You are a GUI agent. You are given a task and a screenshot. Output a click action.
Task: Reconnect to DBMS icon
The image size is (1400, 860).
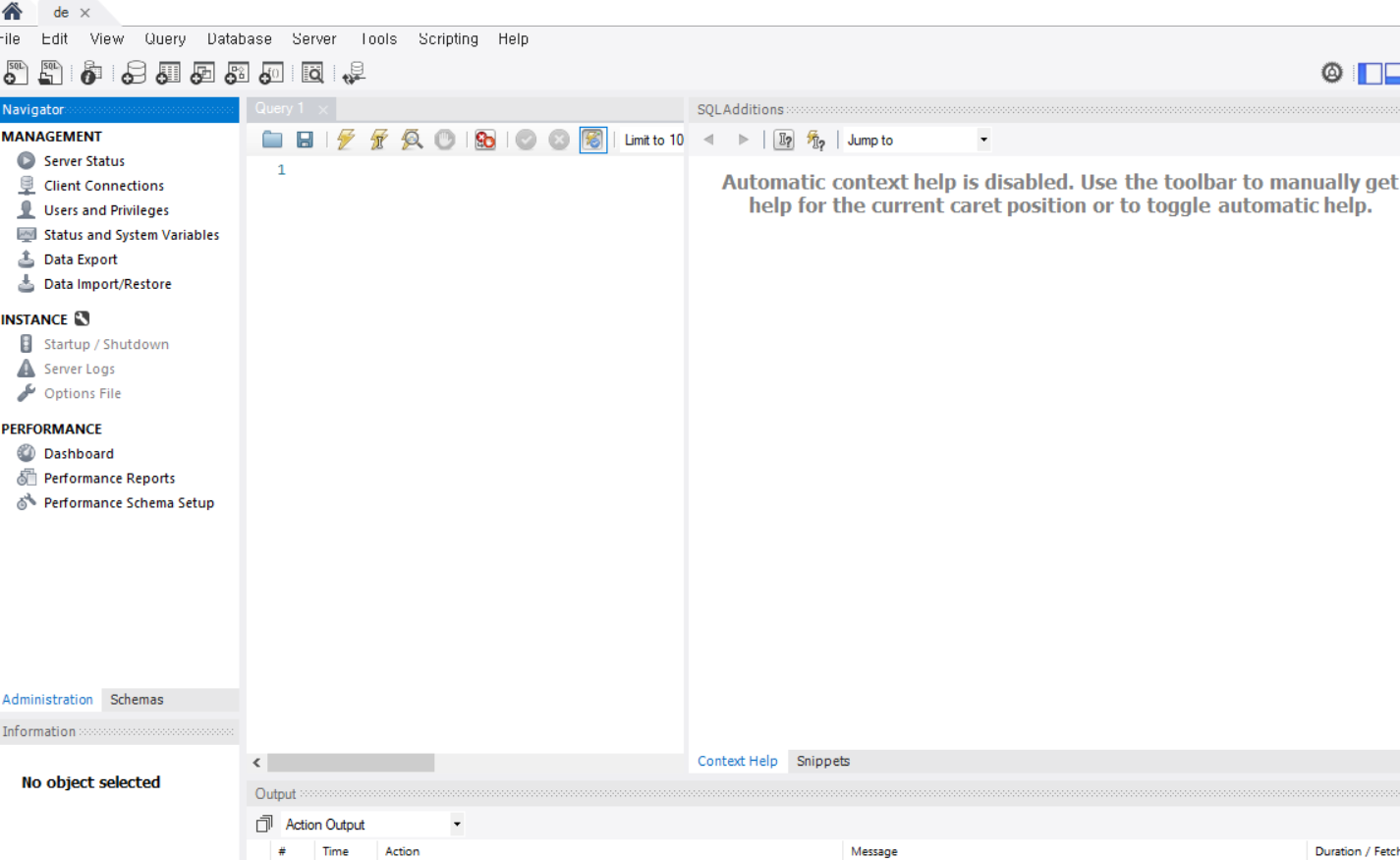coord(354,73)
